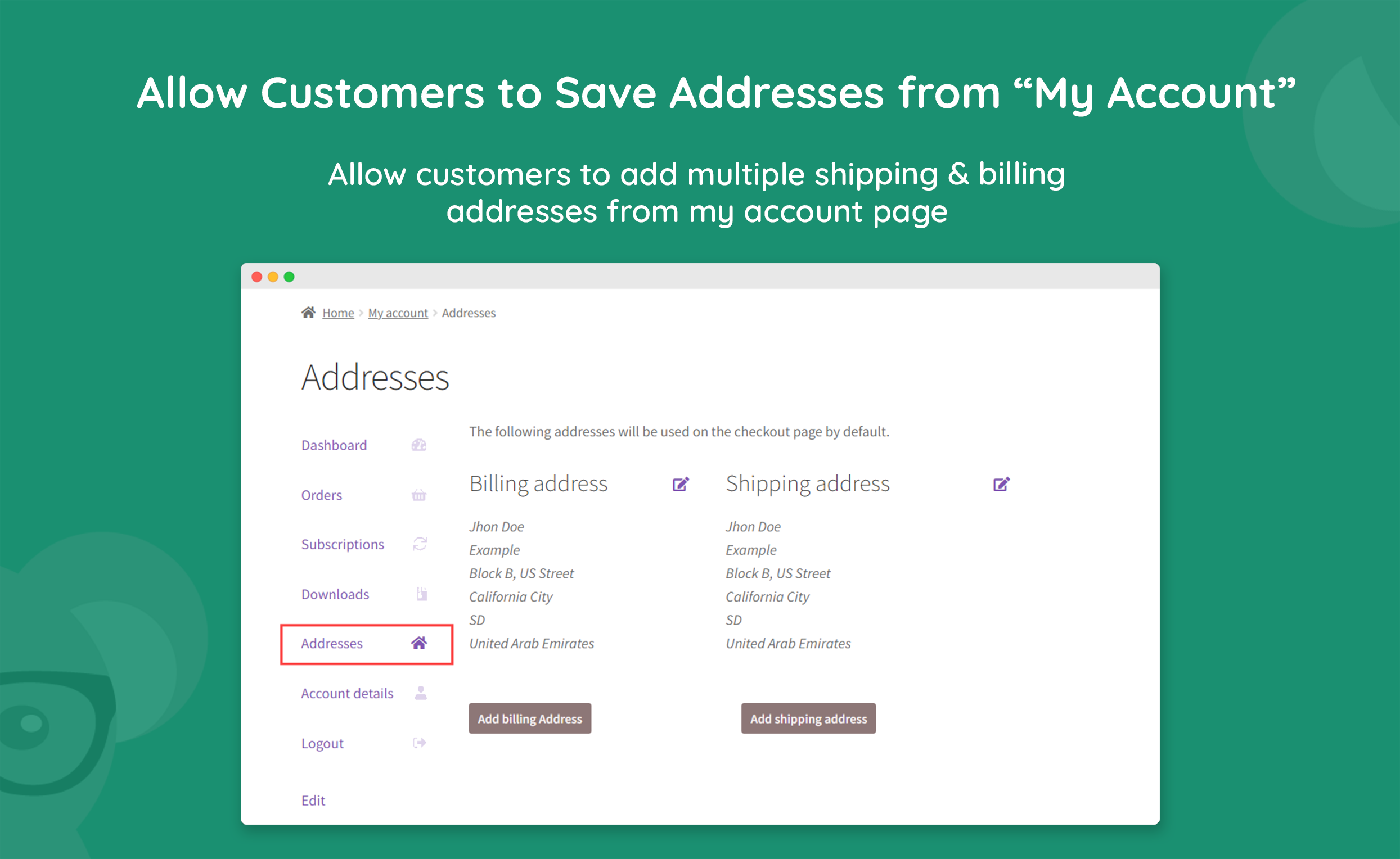Go to Subscriptions in account menu
1400x859 pixels.
(x=343, y=544)
